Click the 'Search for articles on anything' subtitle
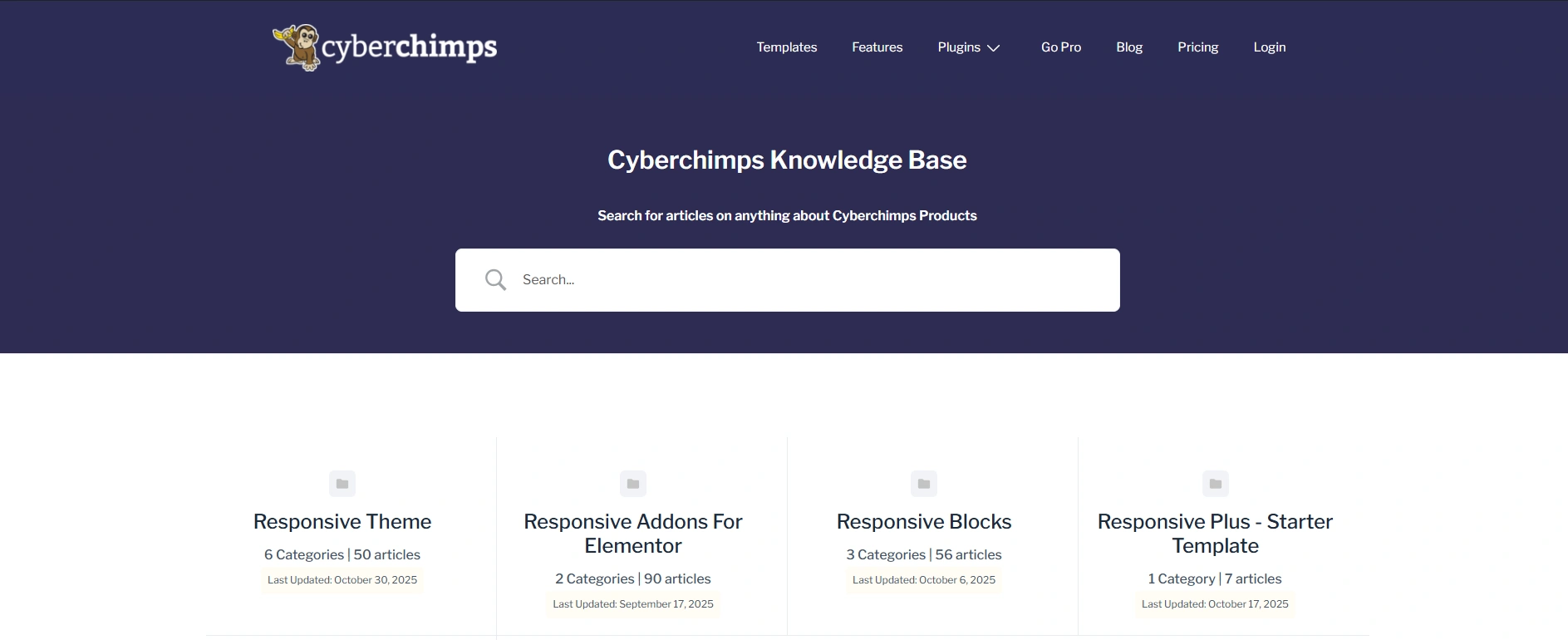Screen dimensions: 1568x640 coord(787,215)
